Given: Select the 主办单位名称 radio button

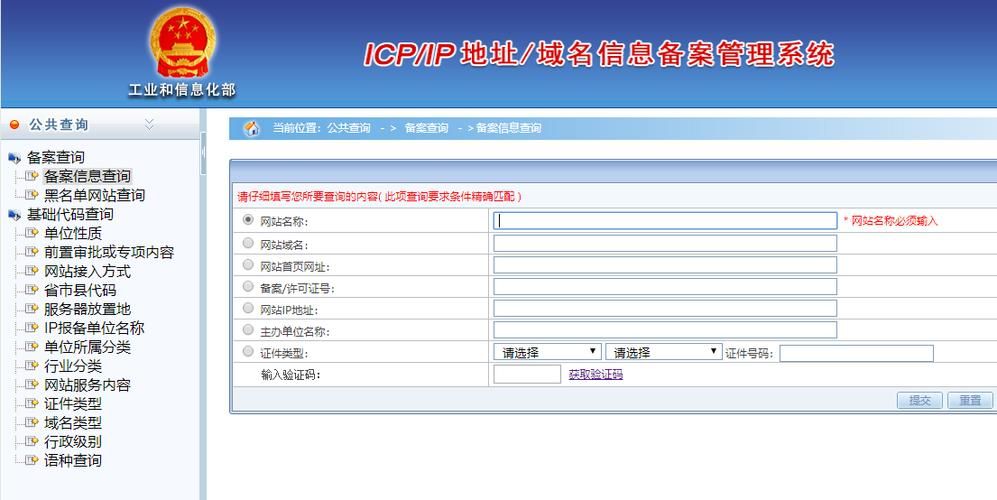Looking at the screenshot, I should [x=248, y=330].
